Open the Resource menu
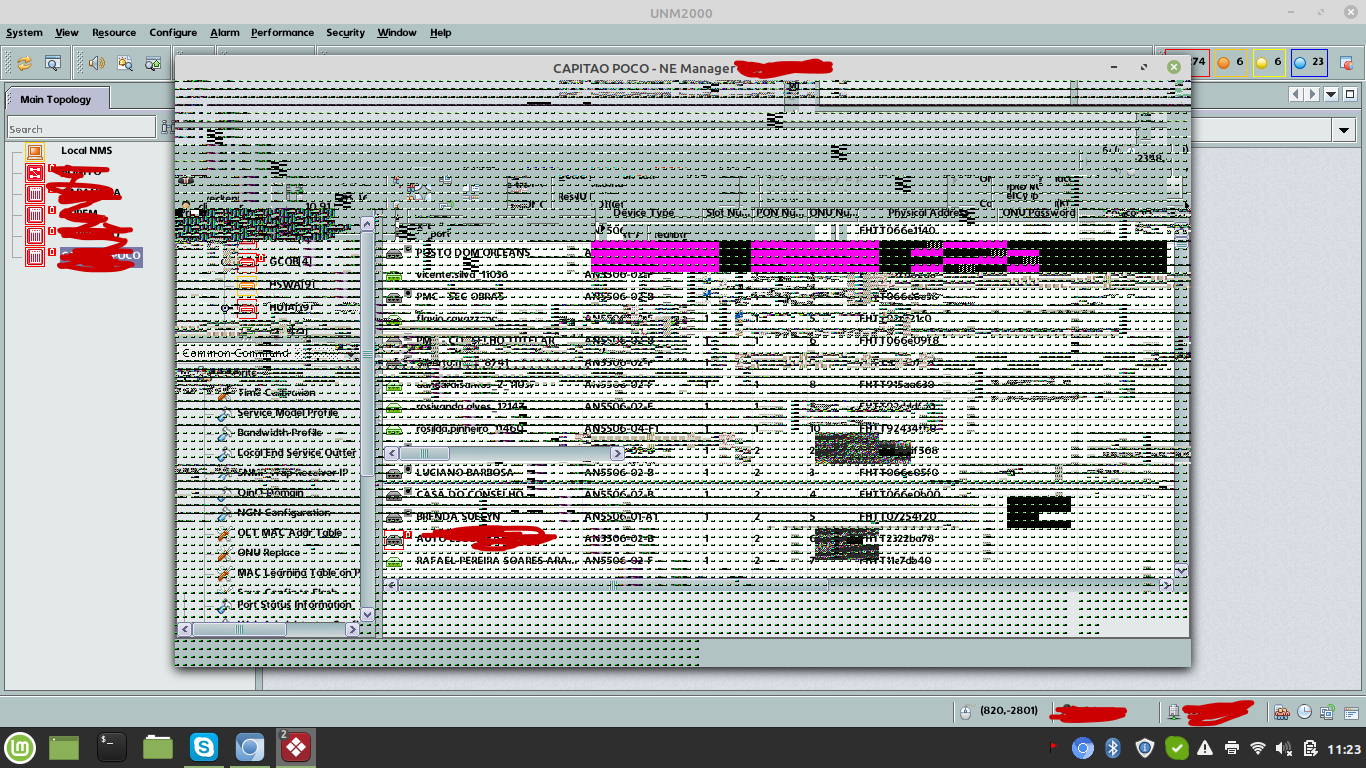The height and width of the screenshot is (768, 1366). pyautogui.click(x=114, y=32)
